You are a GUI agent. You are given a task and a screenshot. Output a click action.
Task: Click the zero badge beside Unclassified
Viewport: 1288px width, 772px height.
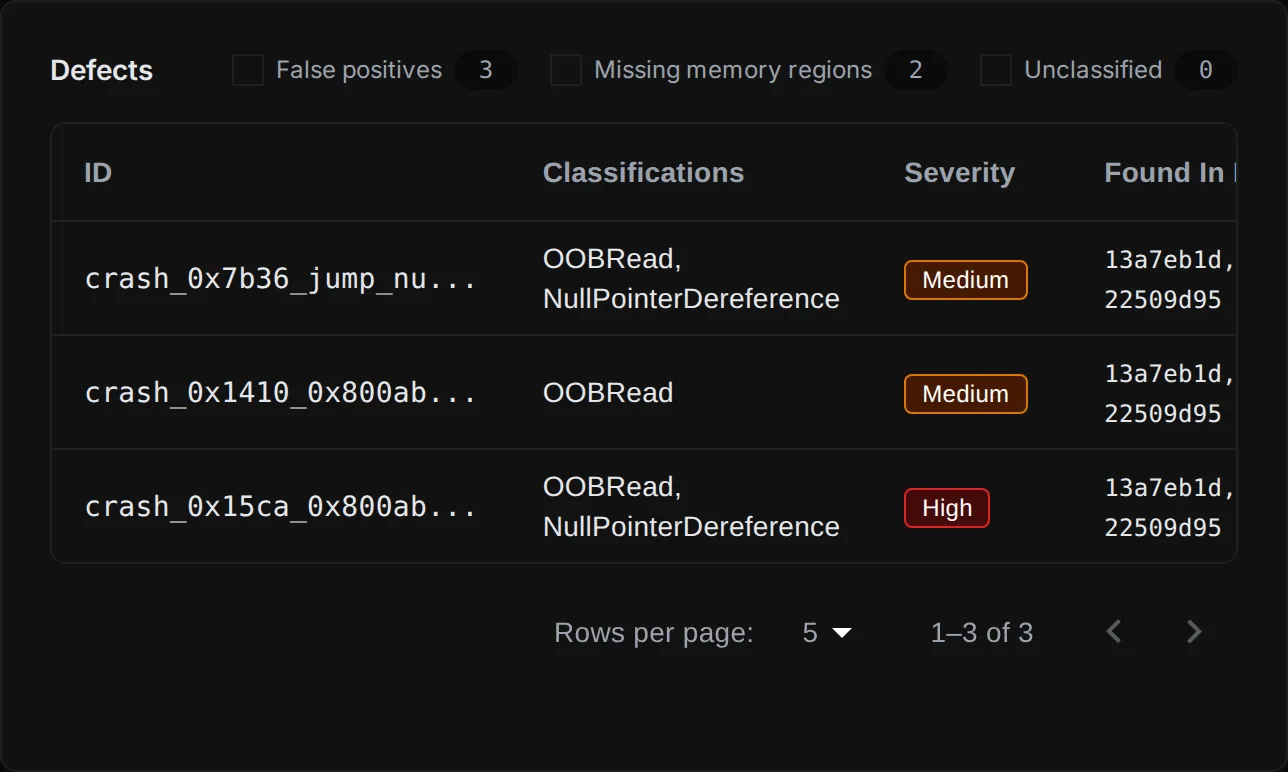click(x=1206, y=70)
